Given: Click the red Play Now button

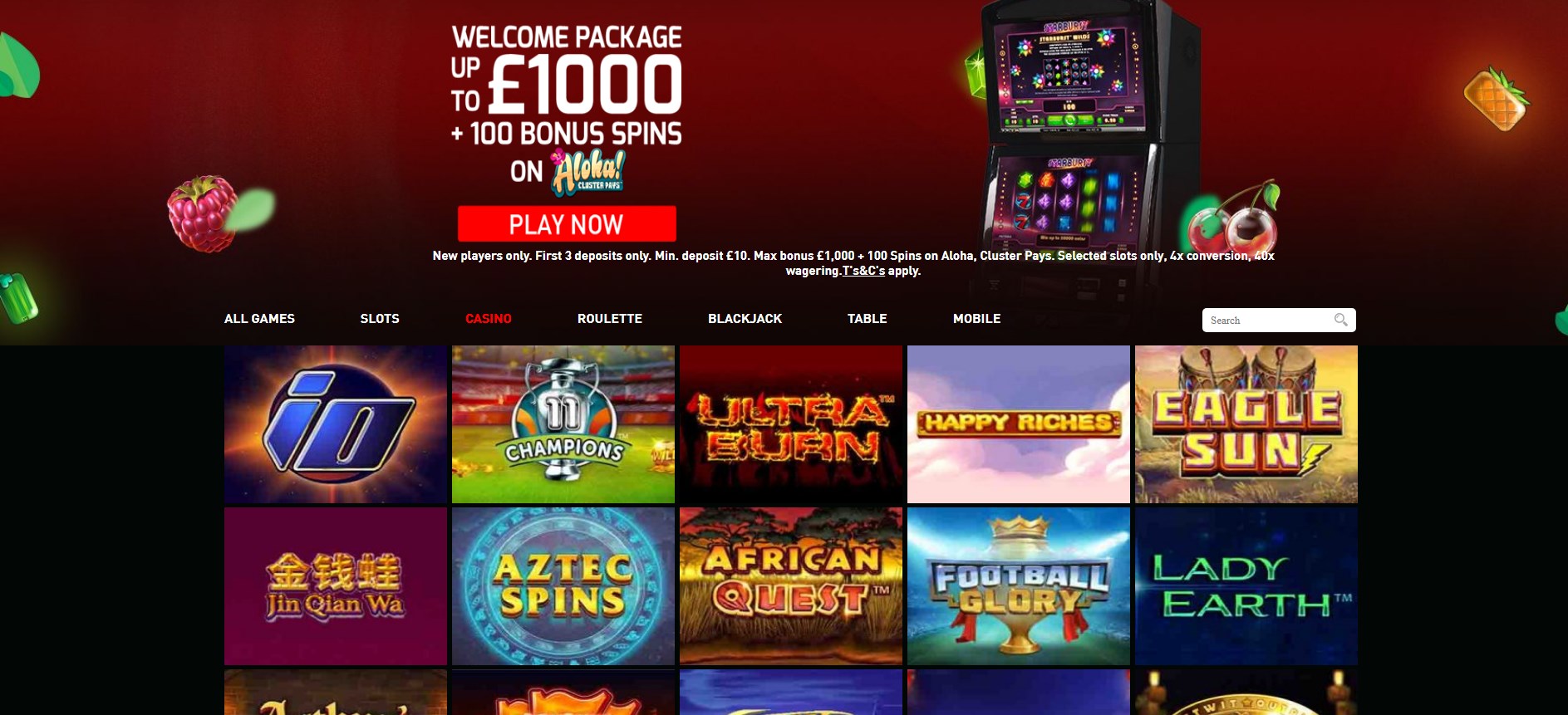Looking at the screenshot, I should 567,224.
